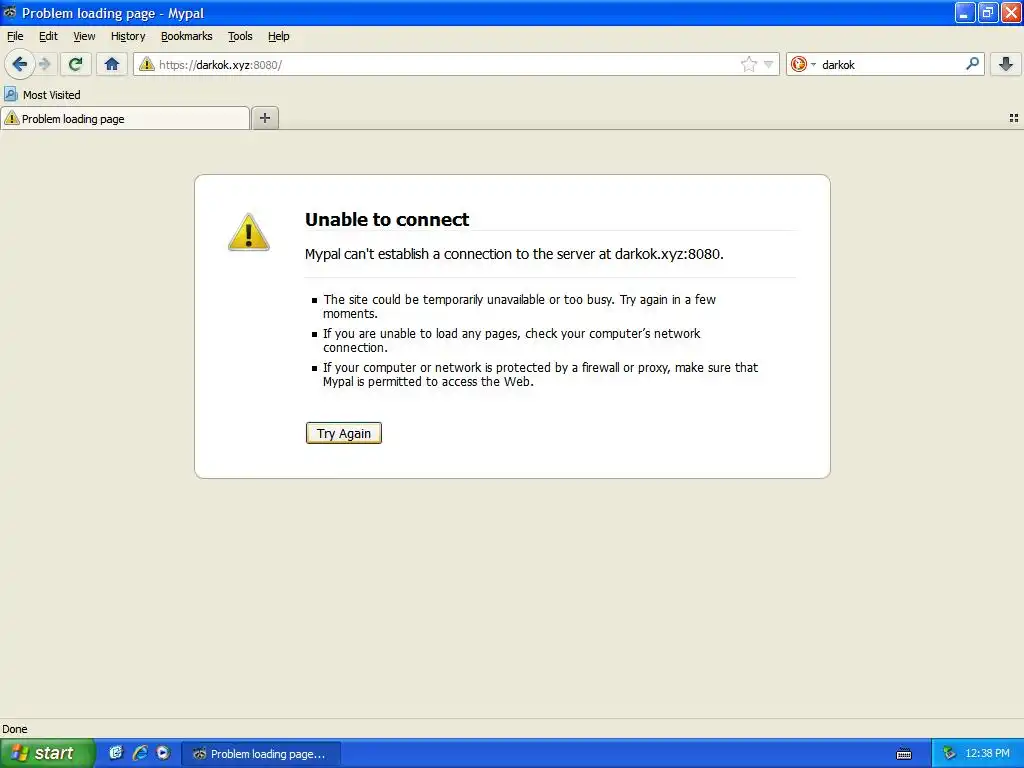This screenshot has width=1024, height=768.
Task: Open the Windows start button
Action: (x=48, y=753)
